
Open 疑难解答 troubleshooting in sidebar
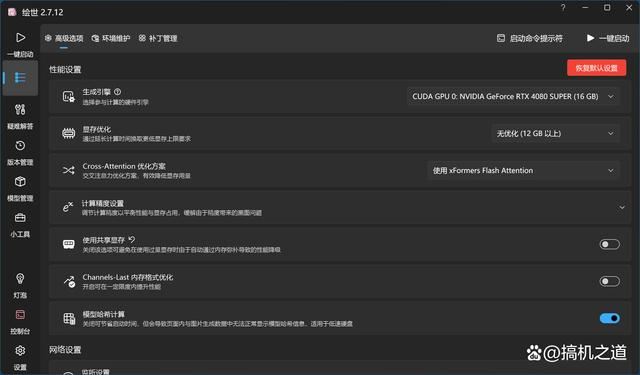20,116
